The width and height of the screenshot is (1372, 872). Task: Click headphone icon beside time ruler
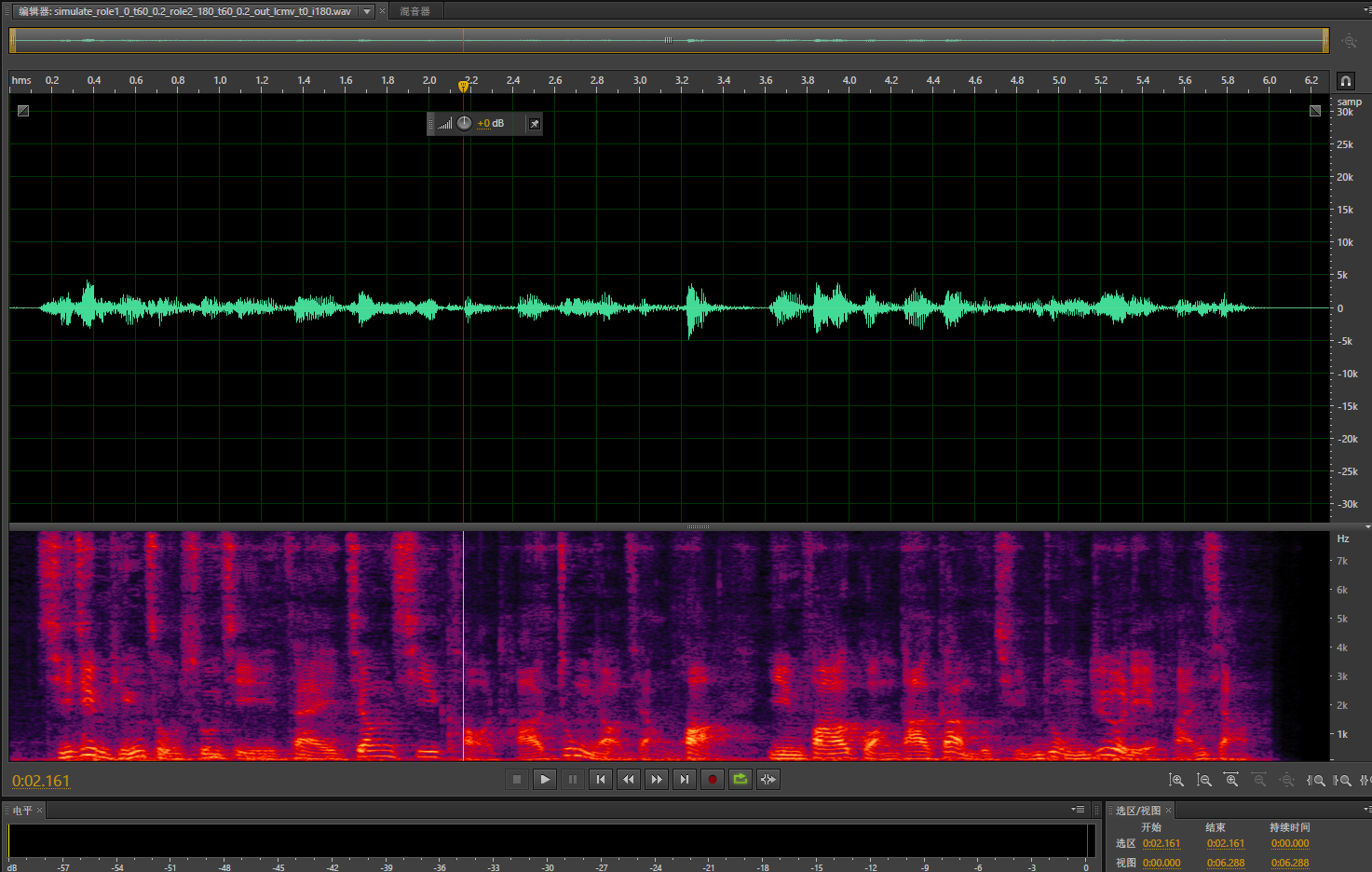[1346, 81]
